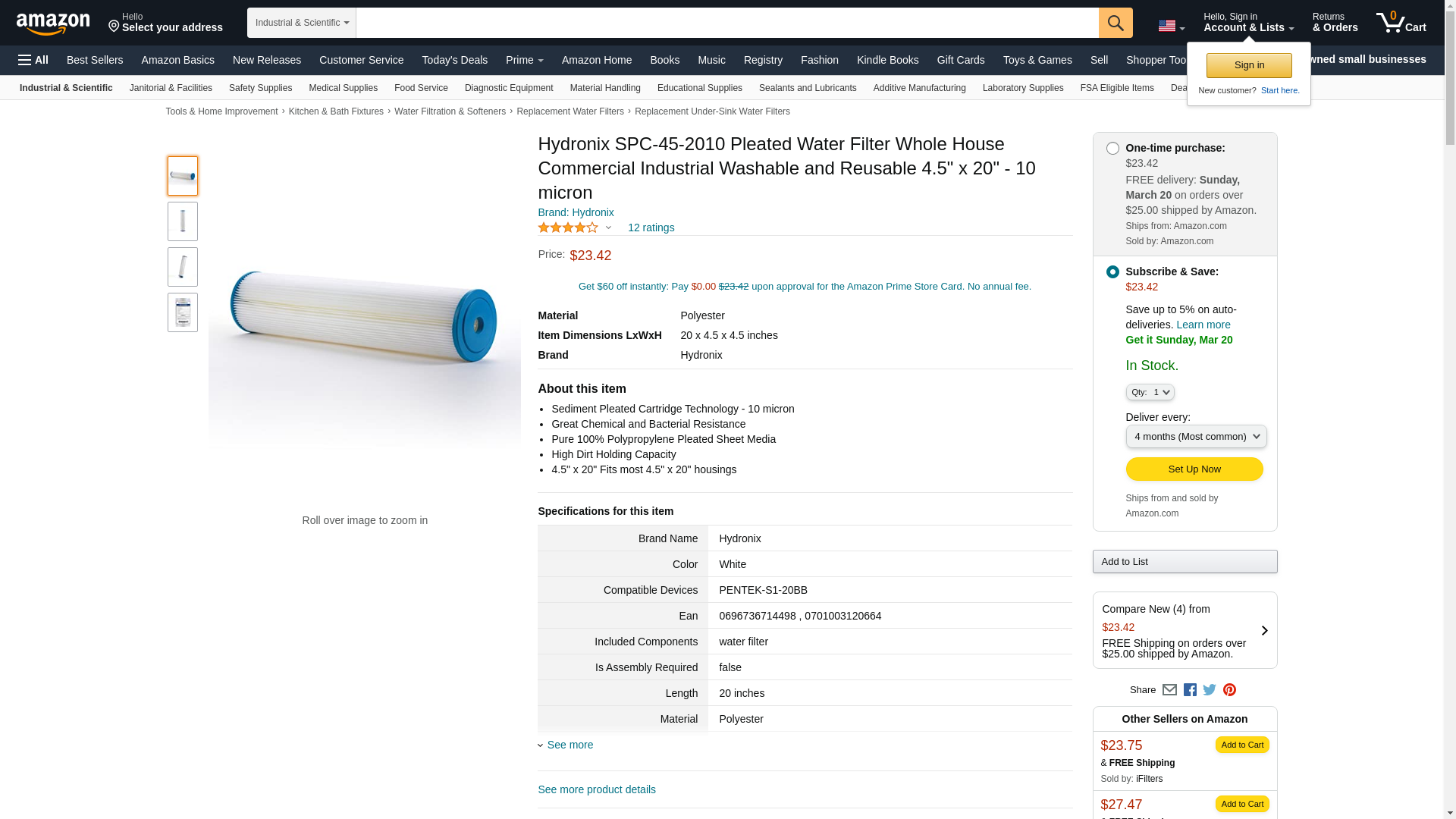The width and height of the screenshot is (1456, 819).
Task: Open the 12 ratings link
Action: click(x=651, y=227)
